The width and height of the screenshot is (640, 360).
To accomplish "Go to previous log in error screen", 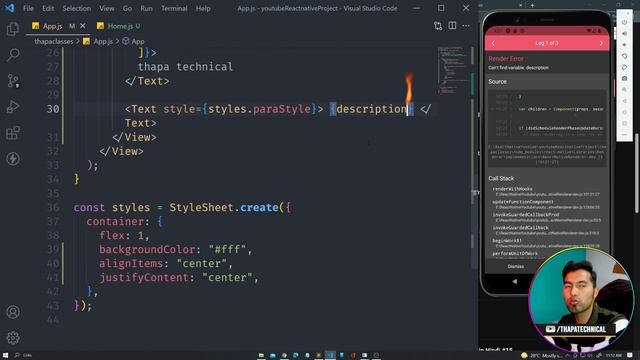I will click(x=493, y=43).
